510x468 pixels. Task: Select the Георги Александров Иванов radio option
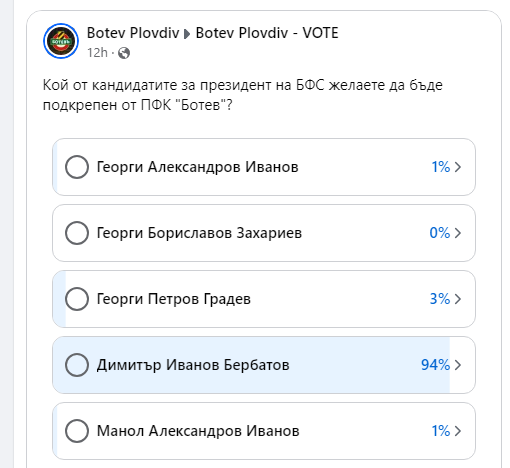[77, 167]
